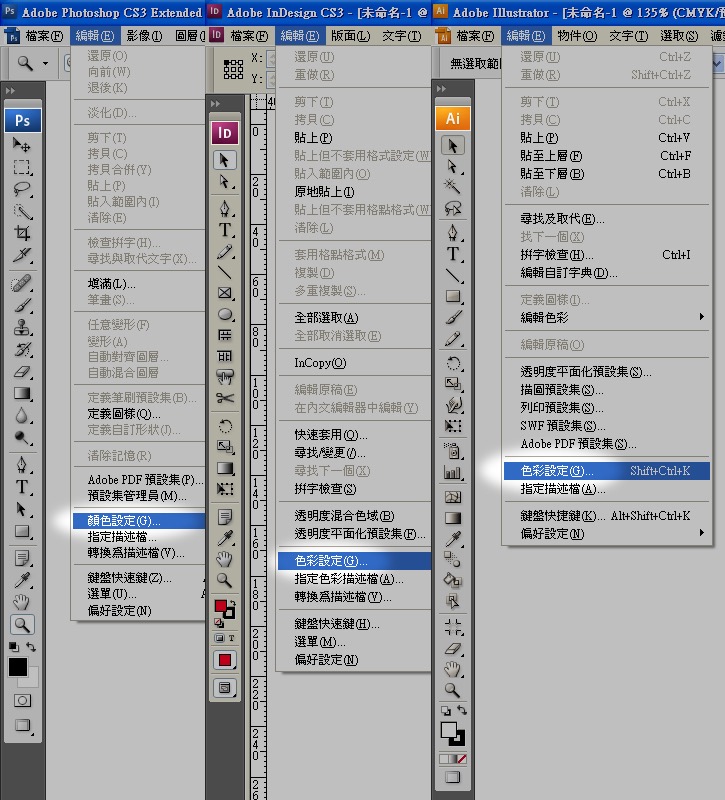This screenshot has height=800, width=725.
Task: Open Illustrator 選取(S) menu
Action: [679, 36]
